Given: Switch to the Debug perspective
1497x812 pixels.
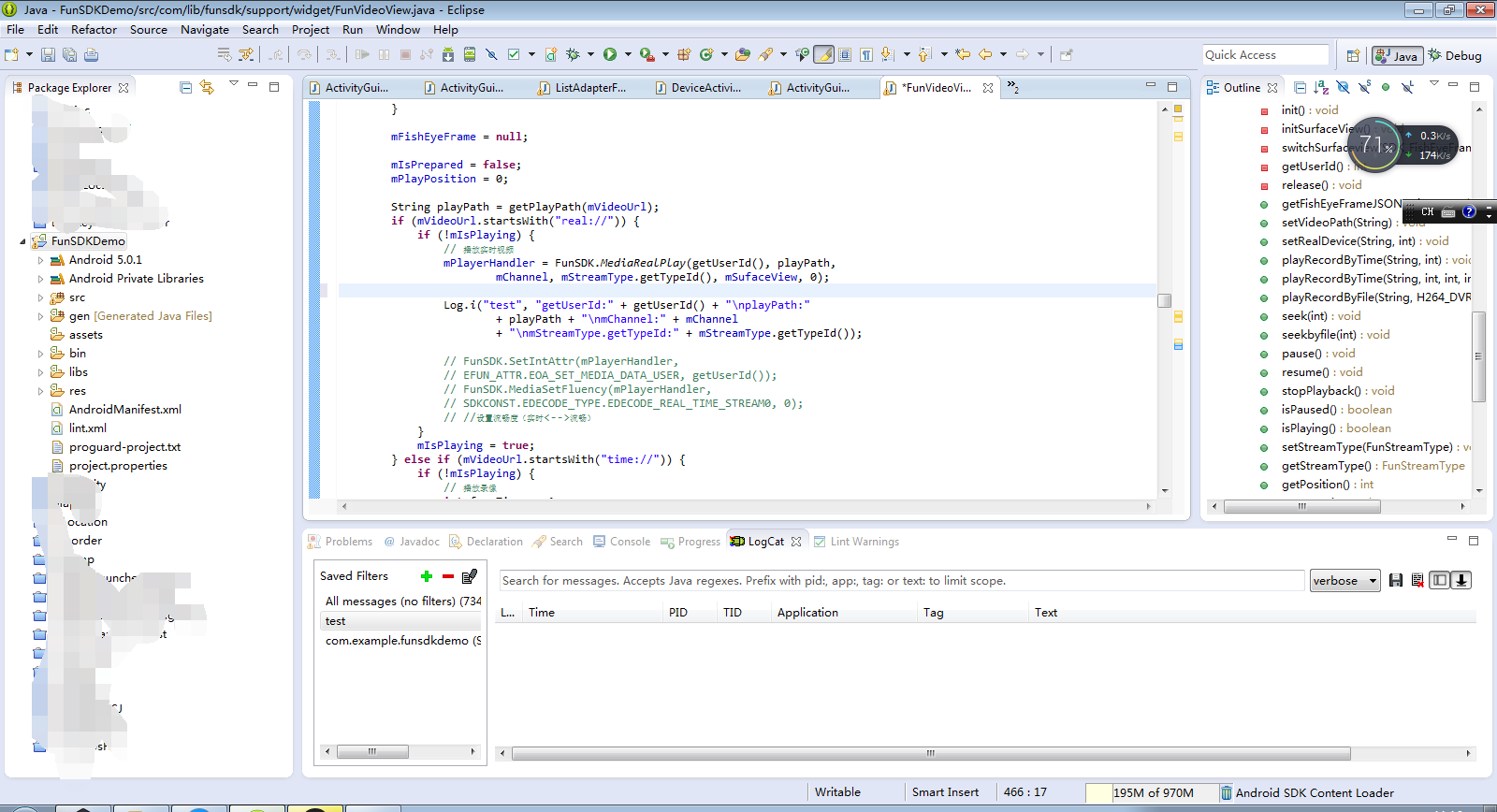Looking at the screenshot, I should [x=1455, y=56].
